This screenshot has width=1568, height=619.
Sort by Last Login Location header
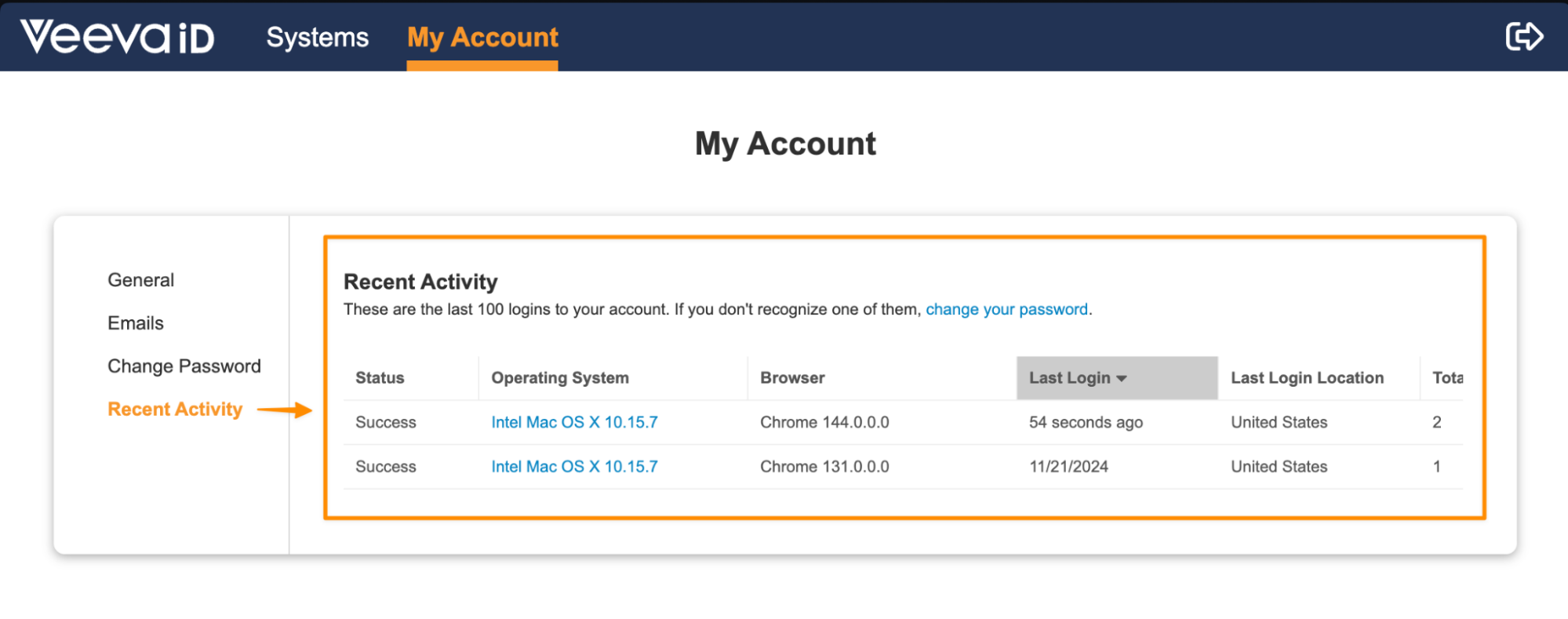1307,378
